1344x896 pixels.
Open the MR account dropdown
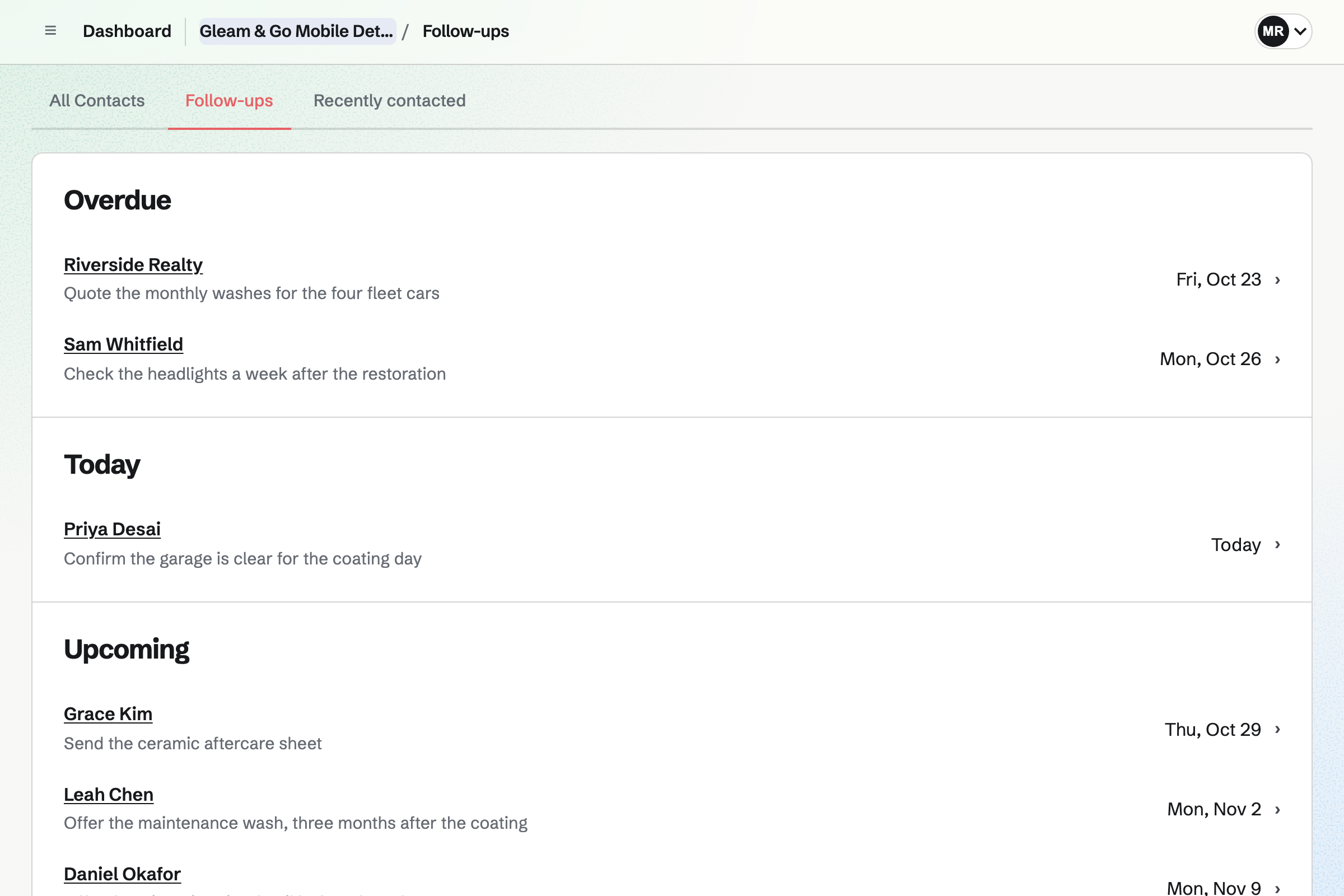click(1284, 31)
